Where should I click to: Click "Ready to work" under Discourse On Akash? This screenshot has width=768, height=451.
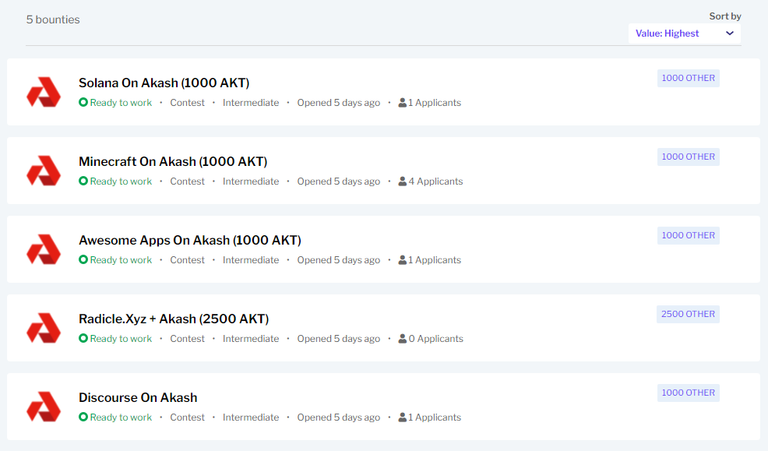121,418
